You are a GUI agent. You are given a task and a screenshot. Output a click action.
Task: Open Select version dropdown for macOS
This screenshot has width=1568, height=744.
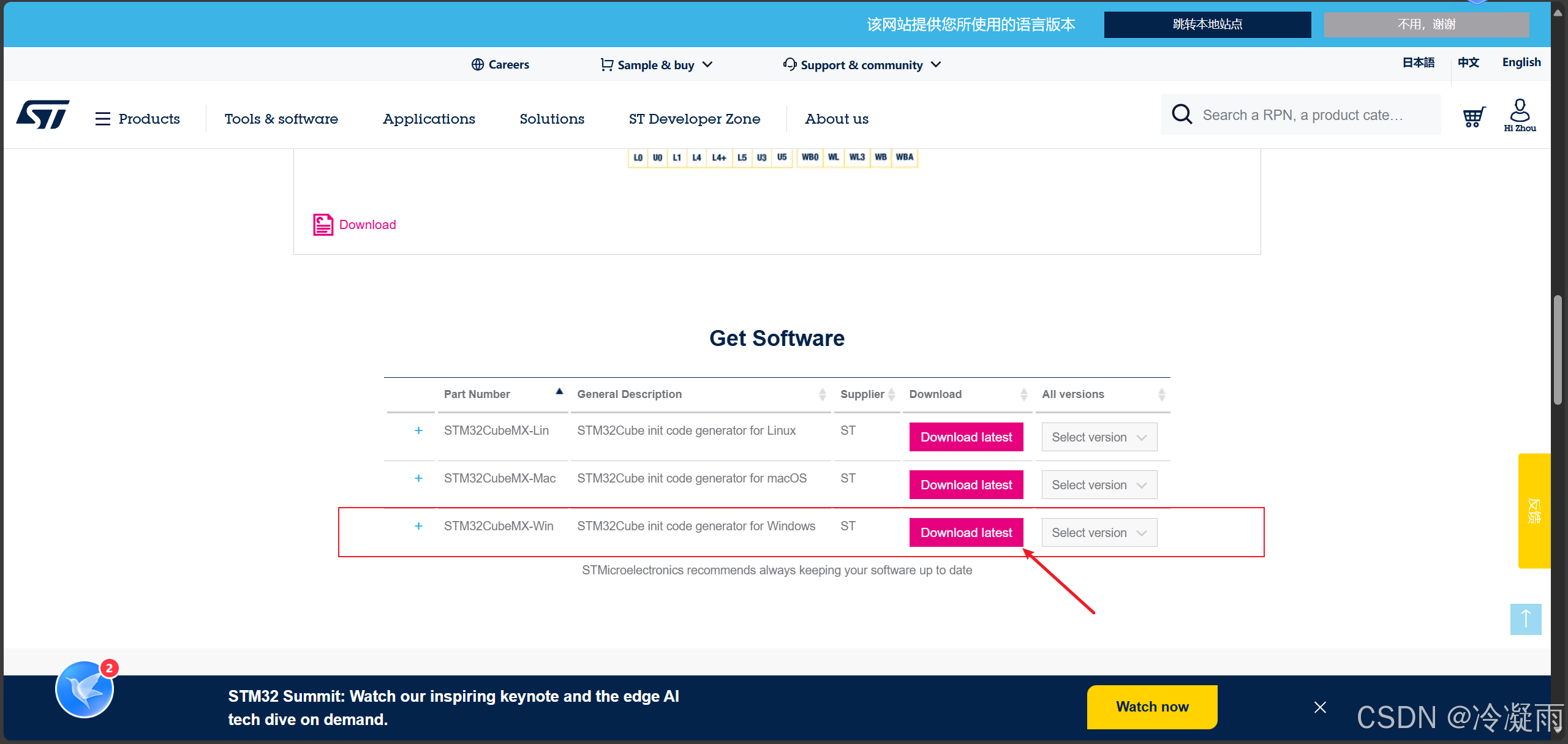point(1099,485)
